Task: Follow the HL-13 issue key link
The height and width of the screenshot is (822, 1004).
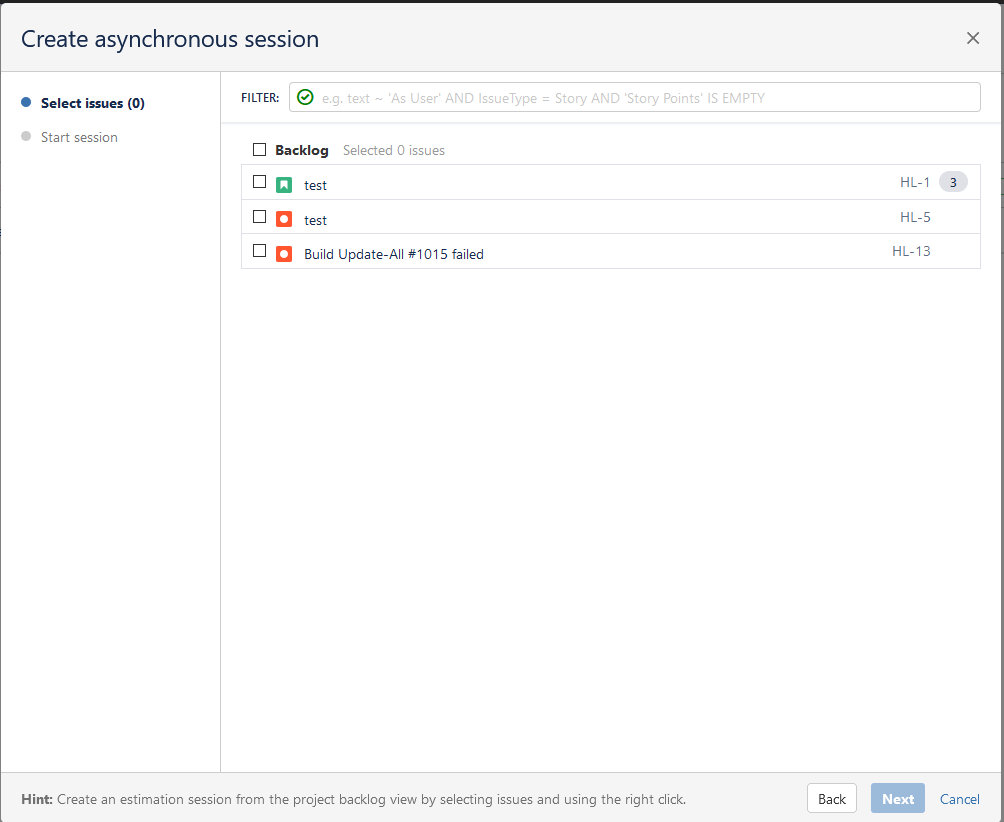Action: 911,251
